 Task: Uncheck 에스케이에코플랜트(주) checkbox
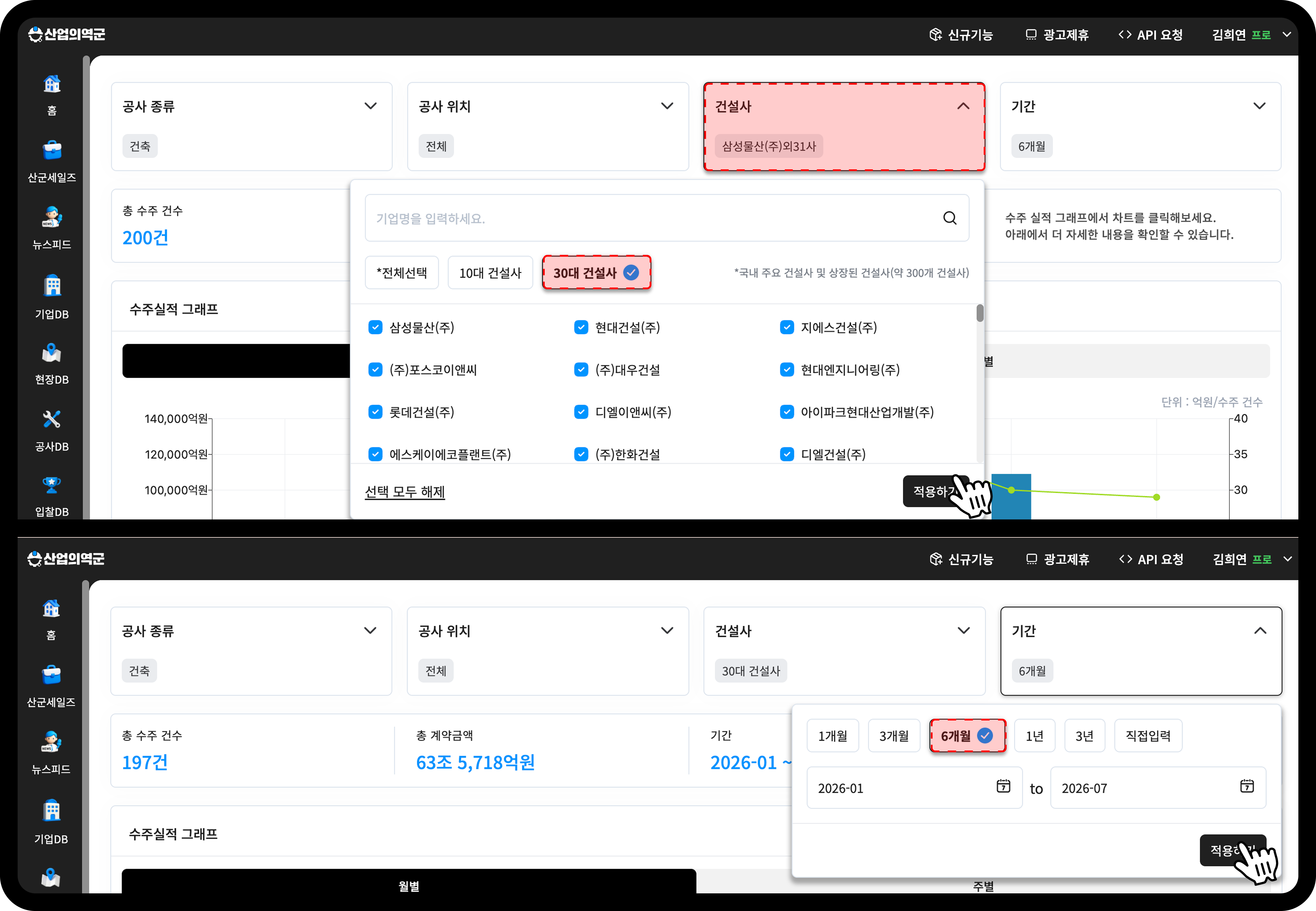375,454
